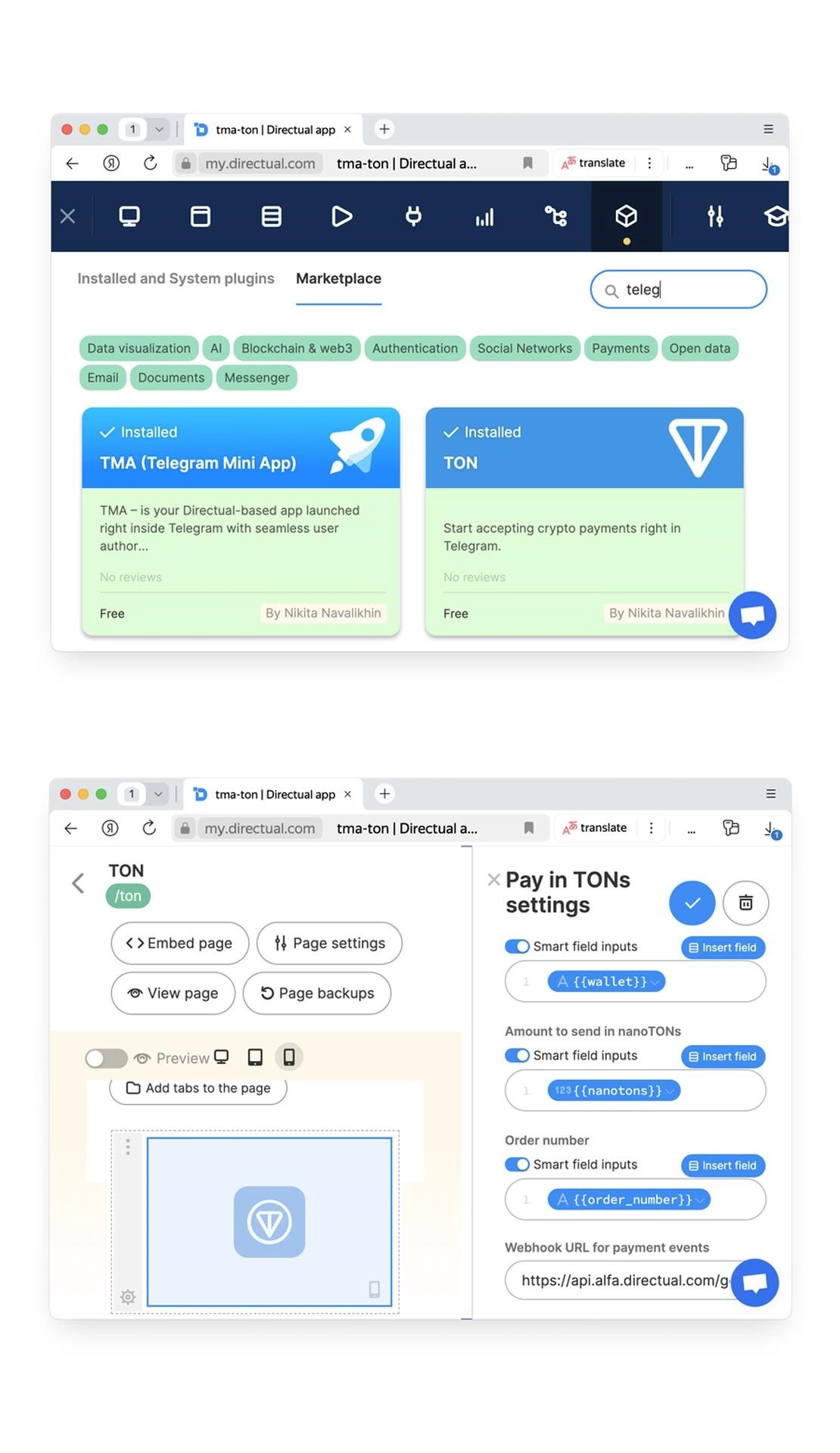Open Page settings button
The height and width of the screenshot is (1453, 840).
329,943
